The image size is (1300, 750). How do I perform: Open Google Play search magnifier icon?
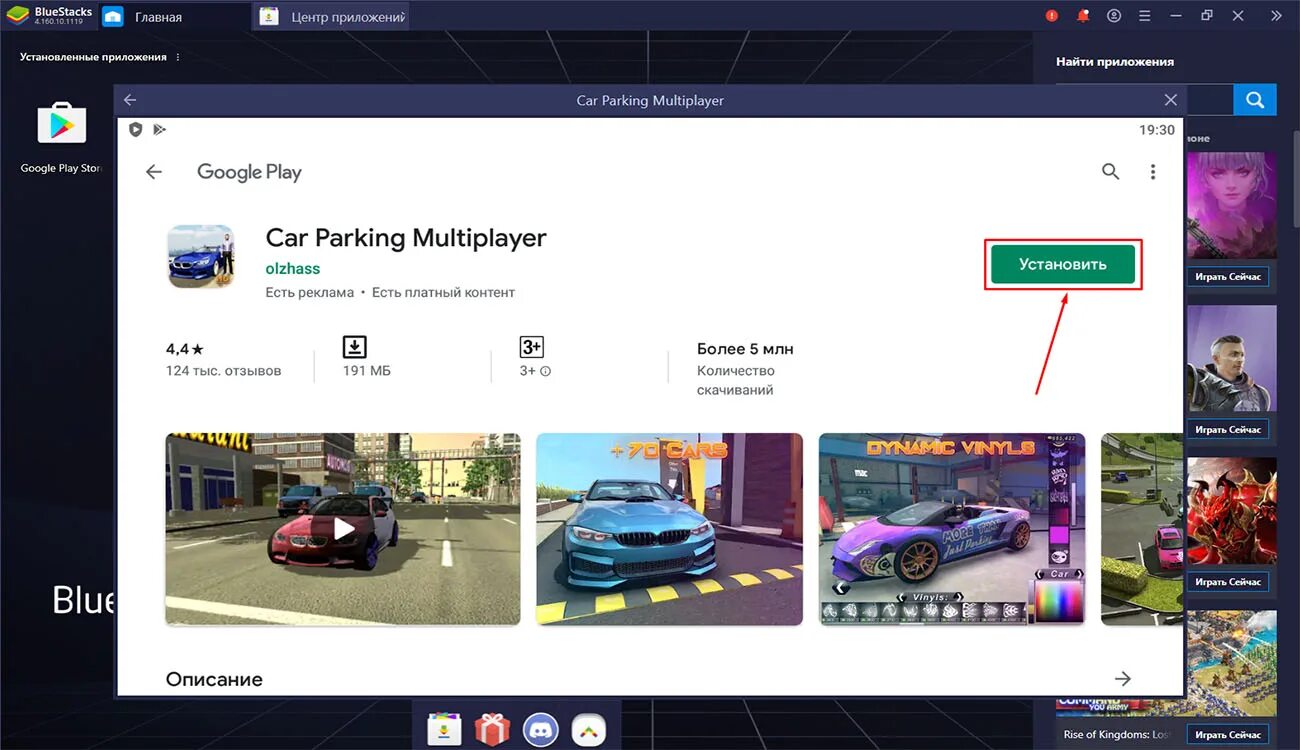[1110, 171]
